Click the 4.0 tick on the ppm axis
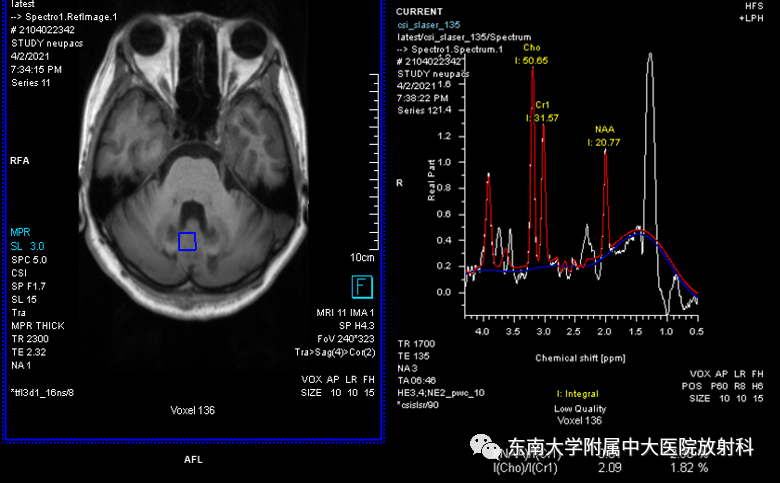Screen dimensions: 780x483 [x=482, y=331]
